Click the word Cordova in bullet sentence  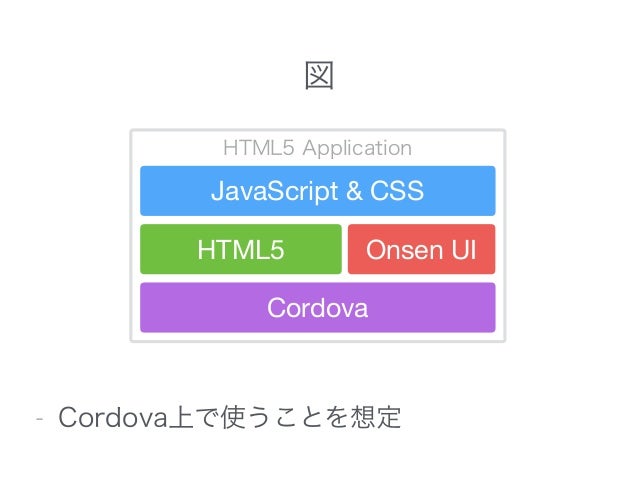pos(113,418)
